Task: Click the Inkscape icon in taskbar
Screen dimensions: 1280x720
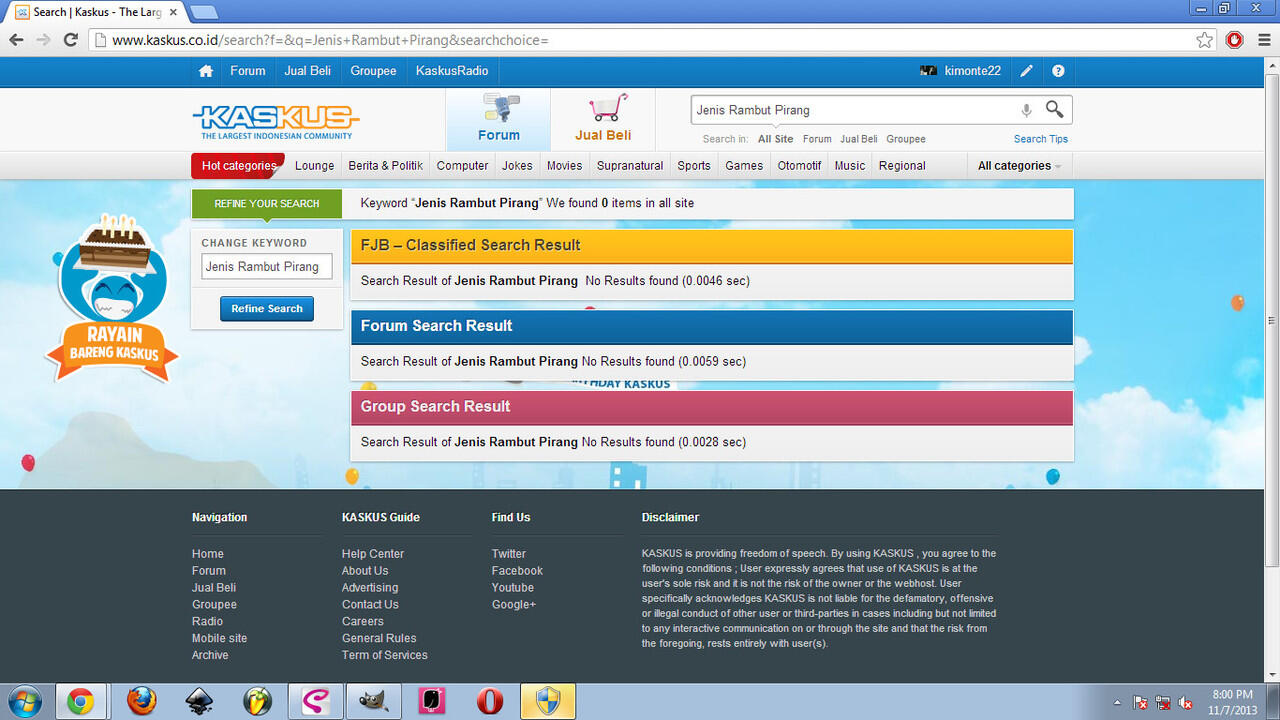Action: [200, 701]
